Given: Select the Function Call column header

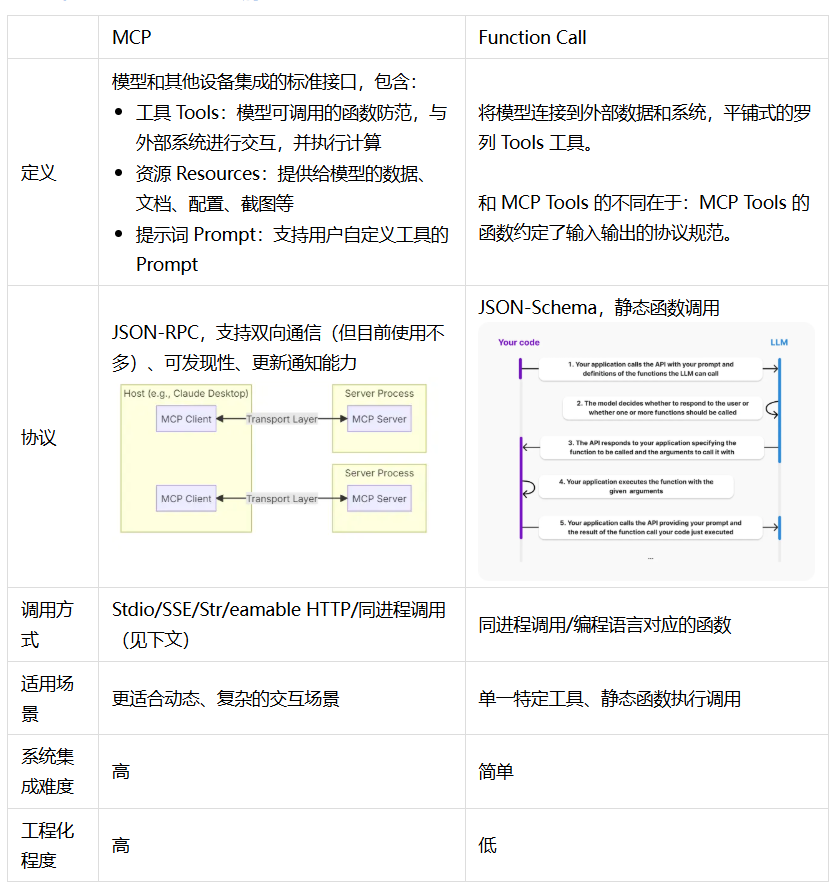Looking at the screenshot, I should [532, 38].
